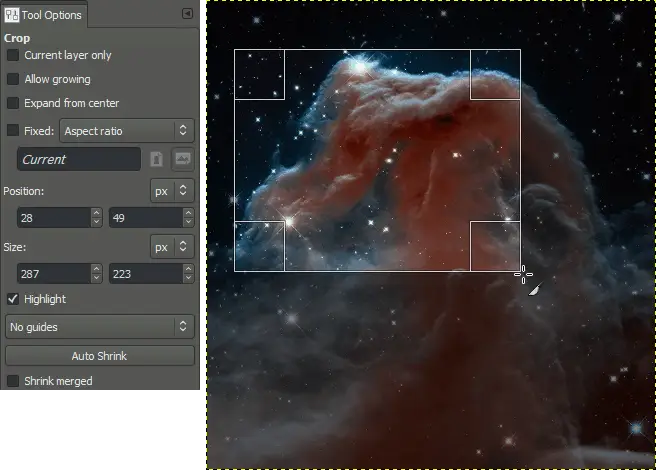Increase Size height with up arrow
This screenshot has height=470, width=656.
[189, 269]
